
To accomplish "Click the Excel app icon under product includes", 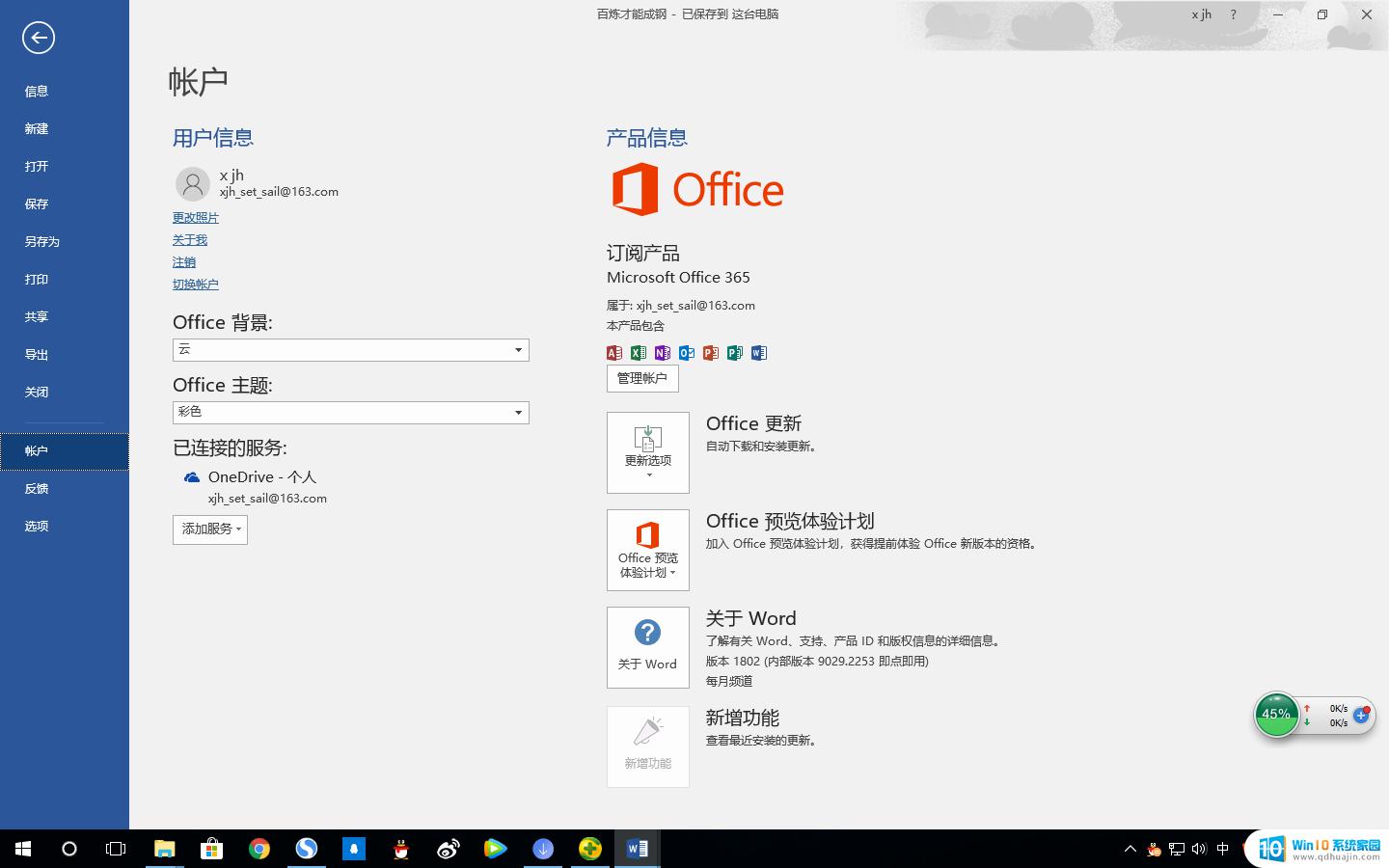I will 639,353.
